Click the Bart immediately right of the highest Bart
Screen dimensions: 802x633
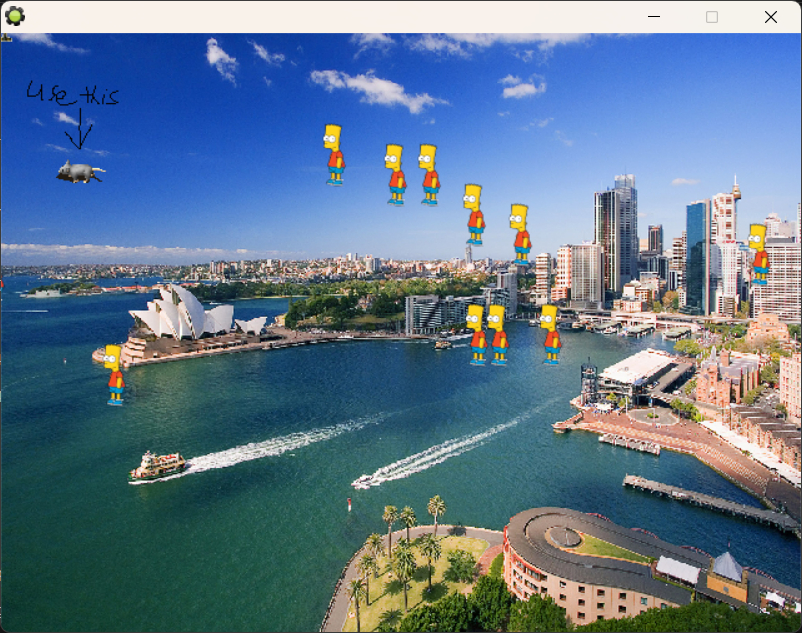pos(396,174)
